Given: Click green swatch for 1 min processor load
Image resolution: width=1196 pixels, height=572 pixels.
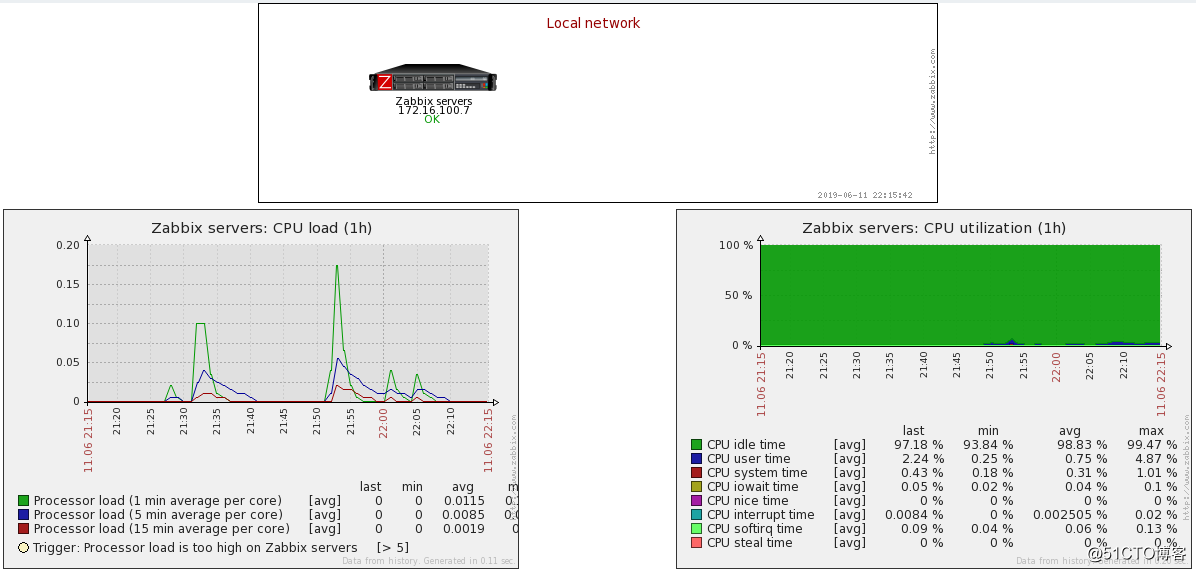Looking at the screenshot, I should point(24,500).
